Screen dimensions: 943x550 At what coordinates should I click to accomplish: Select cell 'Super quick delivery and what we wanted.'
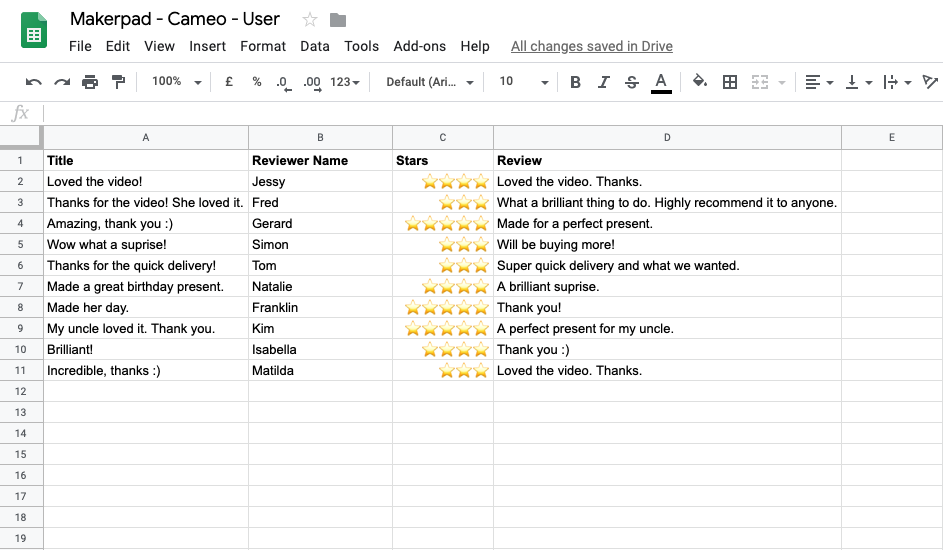667,266
